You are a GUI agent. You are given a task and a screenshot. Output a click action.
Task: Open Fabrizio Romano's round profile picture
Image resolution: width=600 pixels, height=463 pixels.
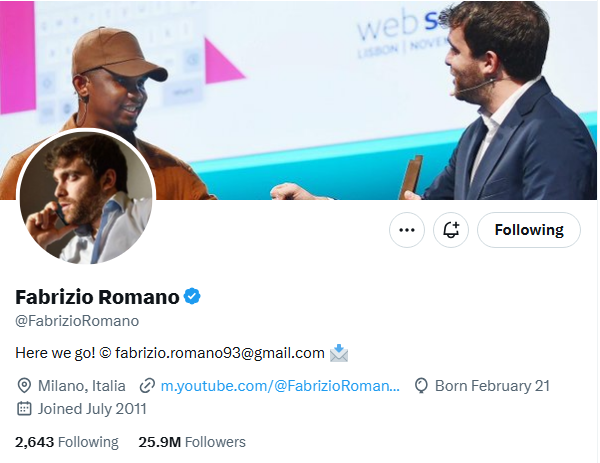click(86, 197)
